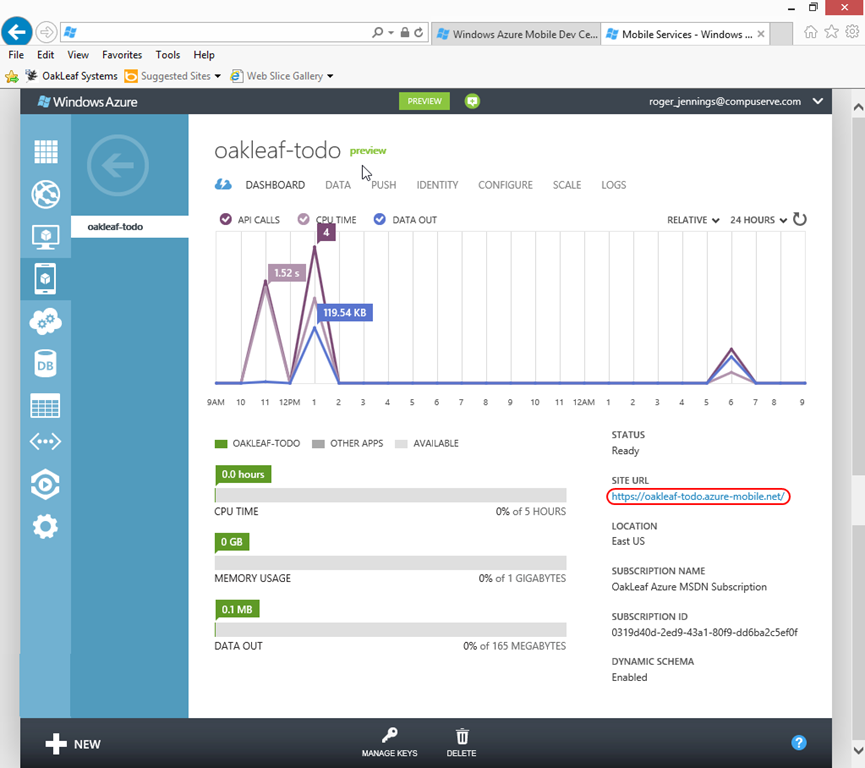This screenshot has width=865, height=768.
Task: Click the green feedback chat icon
Action: pyautogui.click(x=472, y=101)
